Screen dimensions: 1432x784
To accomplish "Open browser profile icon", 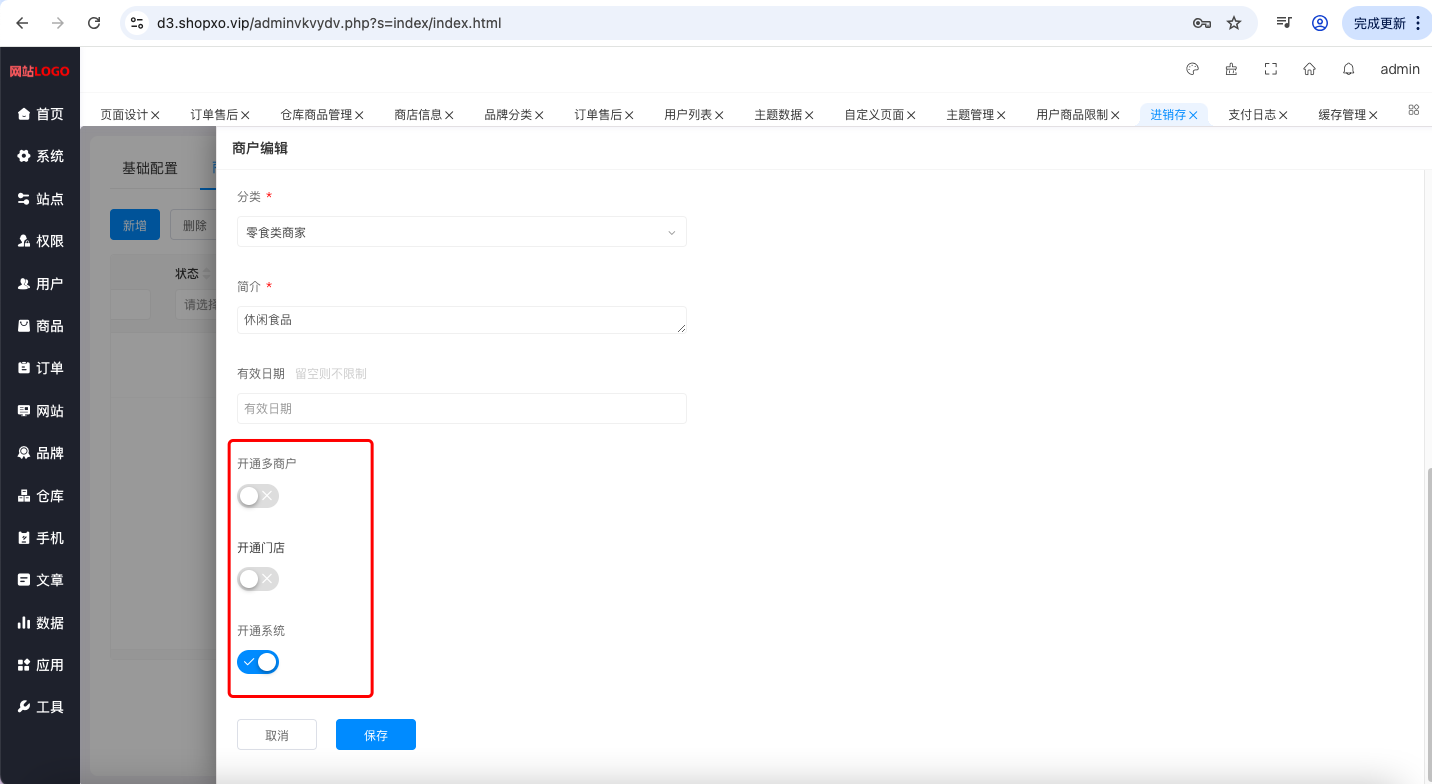I will [x=1320, y=23].
